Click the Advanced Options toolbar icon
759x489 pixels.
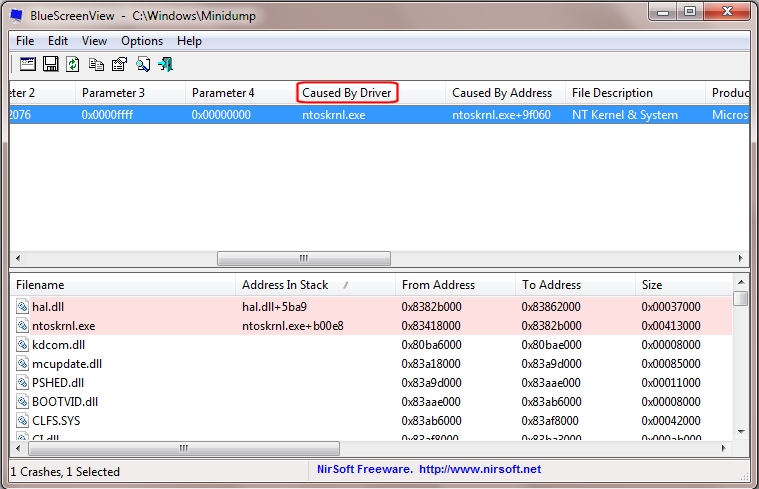pos(27,64)
